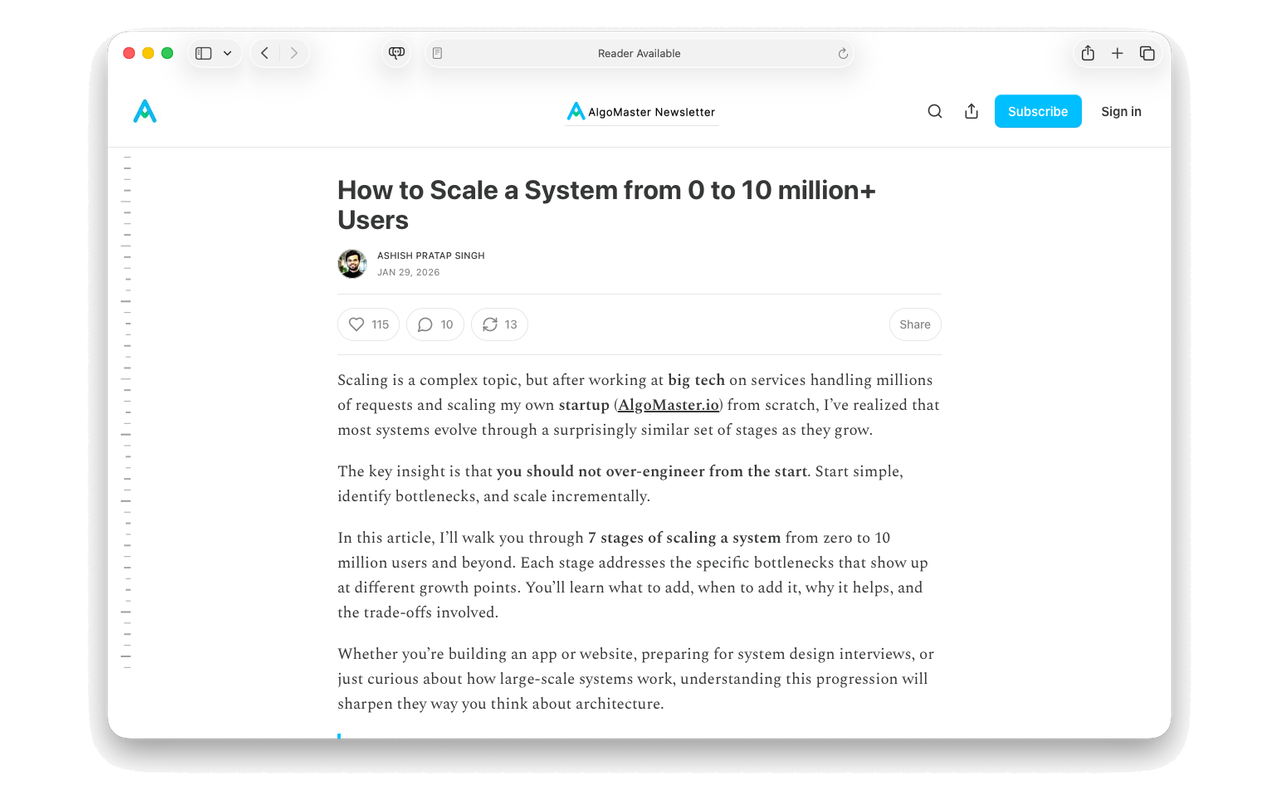
Task: Open the AlgoMaster.io hyperlink in the article
Action: pos(668,405)
